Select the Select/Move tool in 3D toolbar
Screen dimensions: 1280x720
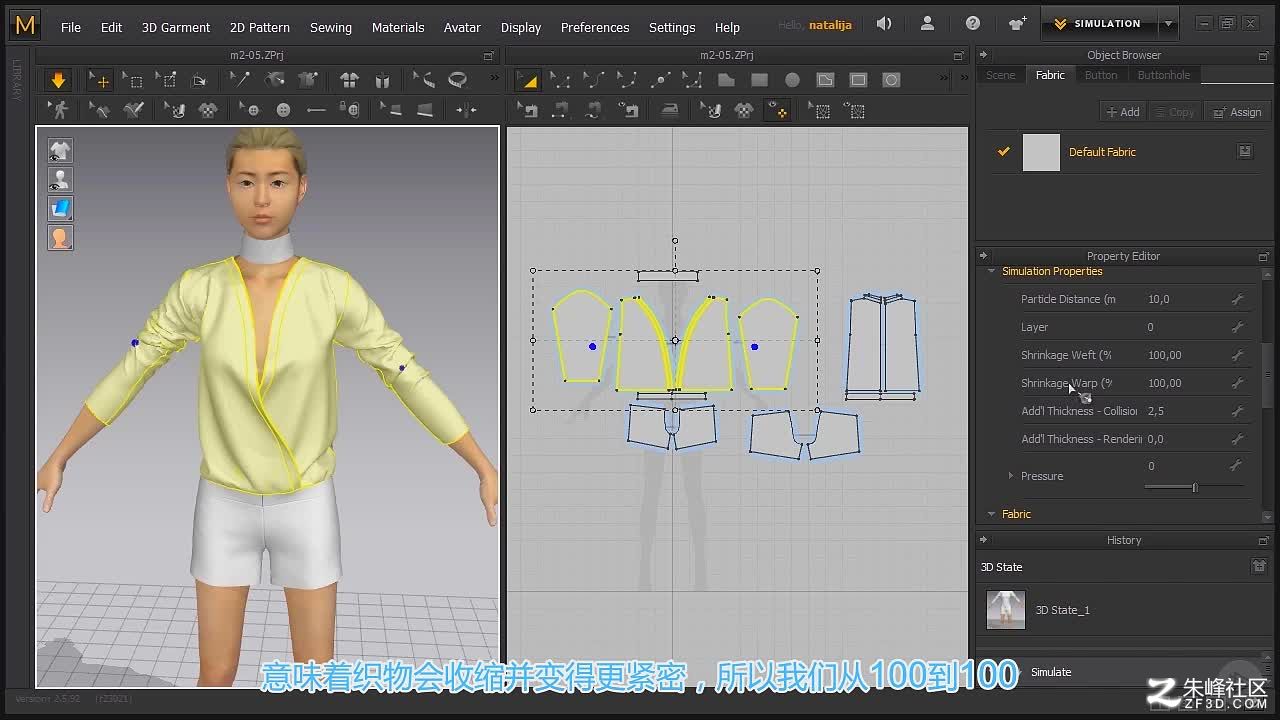coord(99,80)
